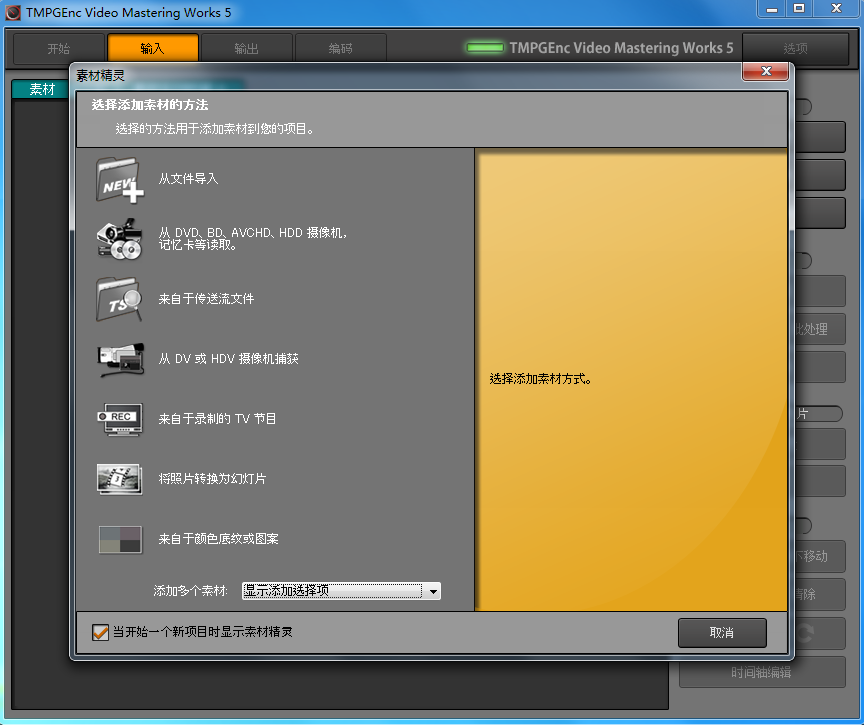
Task: Switch to the 输入 tab
Action: point(153,48)
